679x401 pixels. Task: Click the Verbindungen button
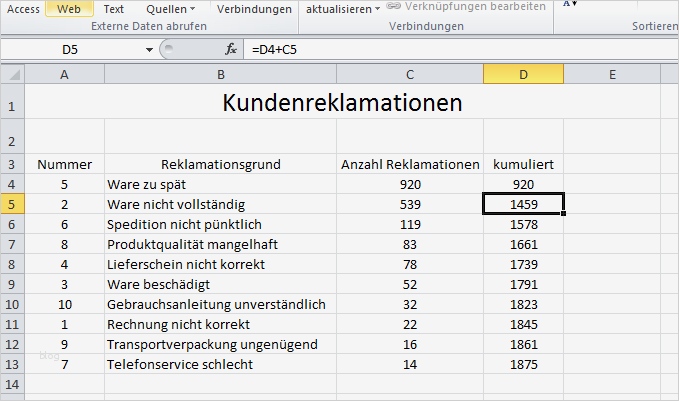tap(254, 9)
